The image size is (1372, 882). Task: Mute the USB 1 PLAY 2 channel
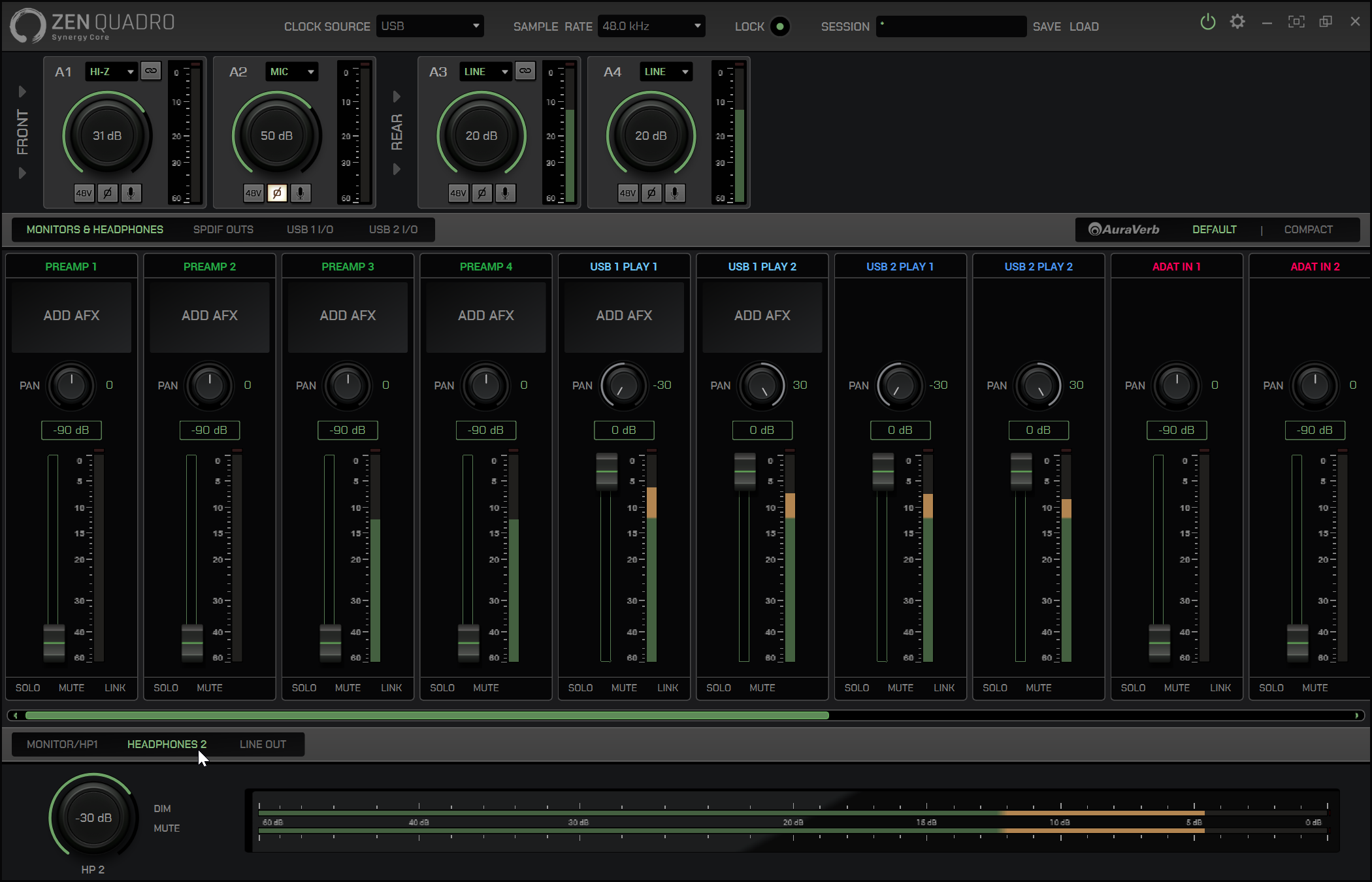762,688
